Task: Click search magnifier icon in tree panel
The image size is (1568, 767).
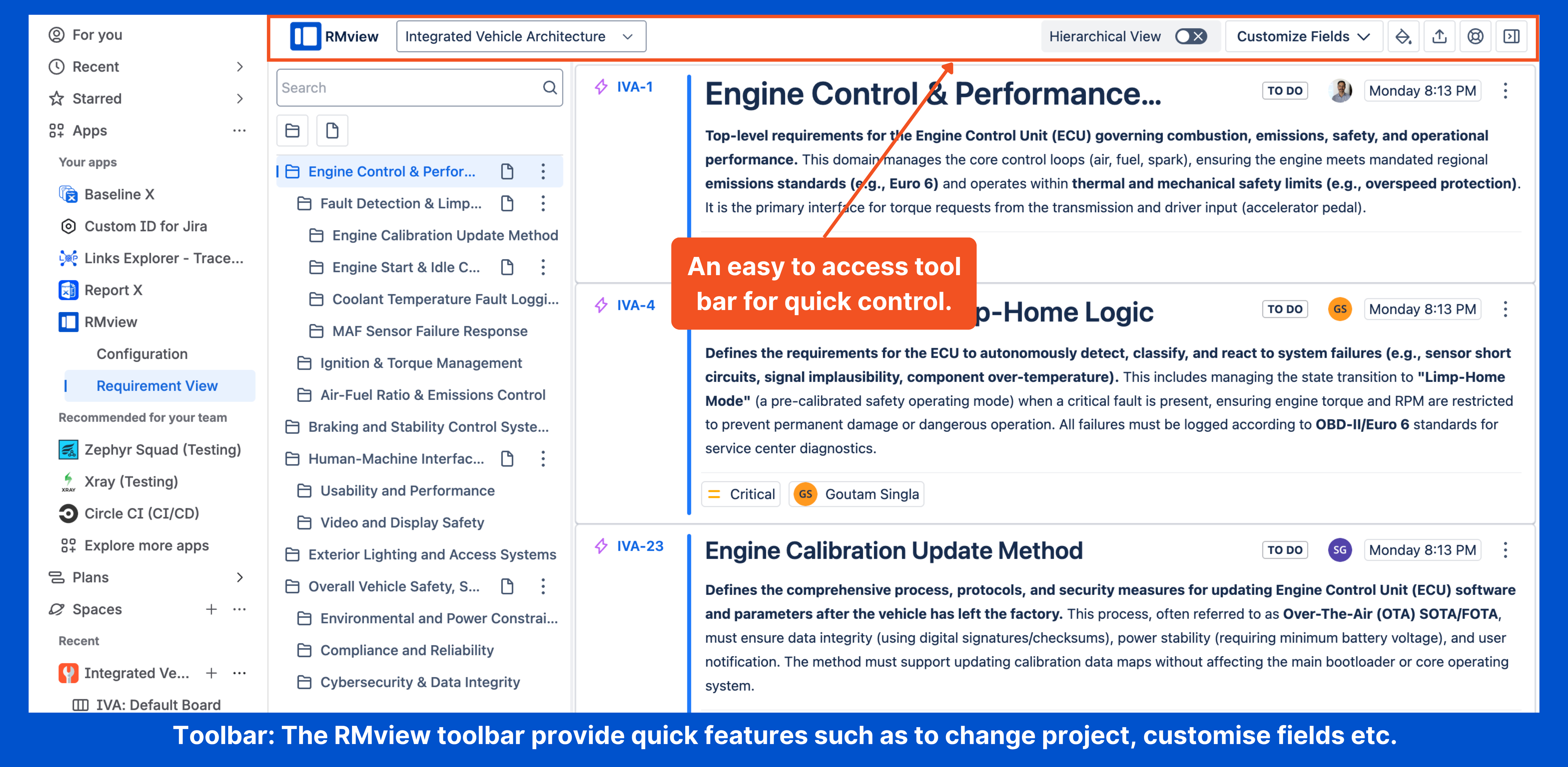Action: pos(550,88)
